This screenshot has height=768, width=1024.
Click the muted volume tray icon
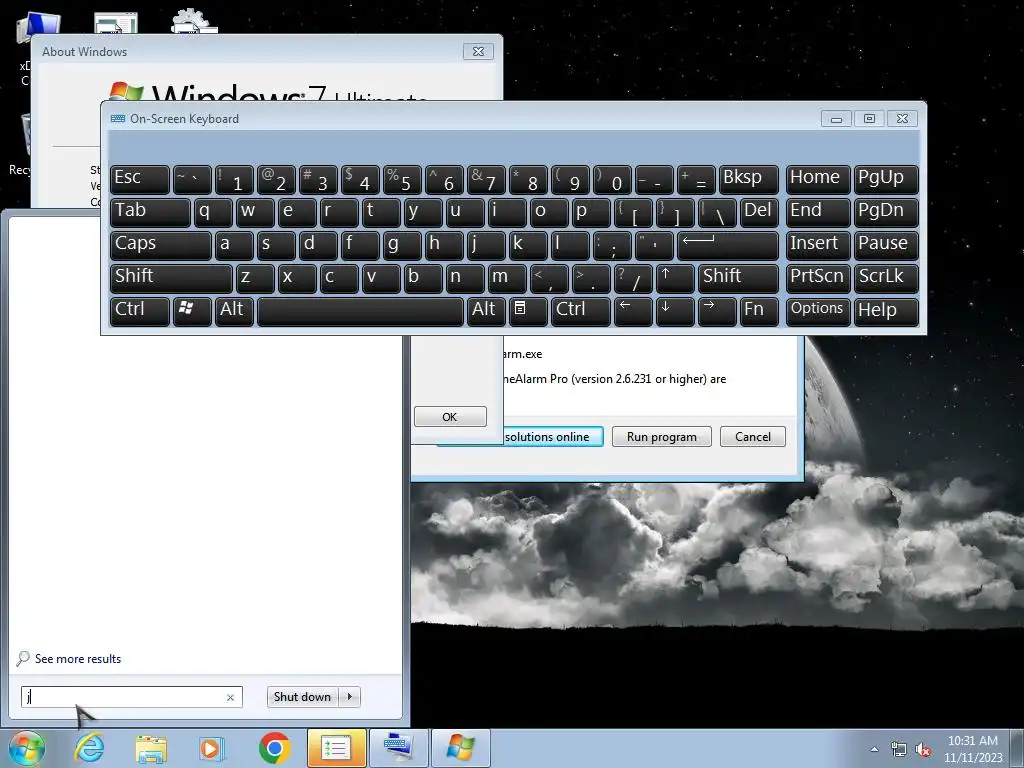coord(923,750)
